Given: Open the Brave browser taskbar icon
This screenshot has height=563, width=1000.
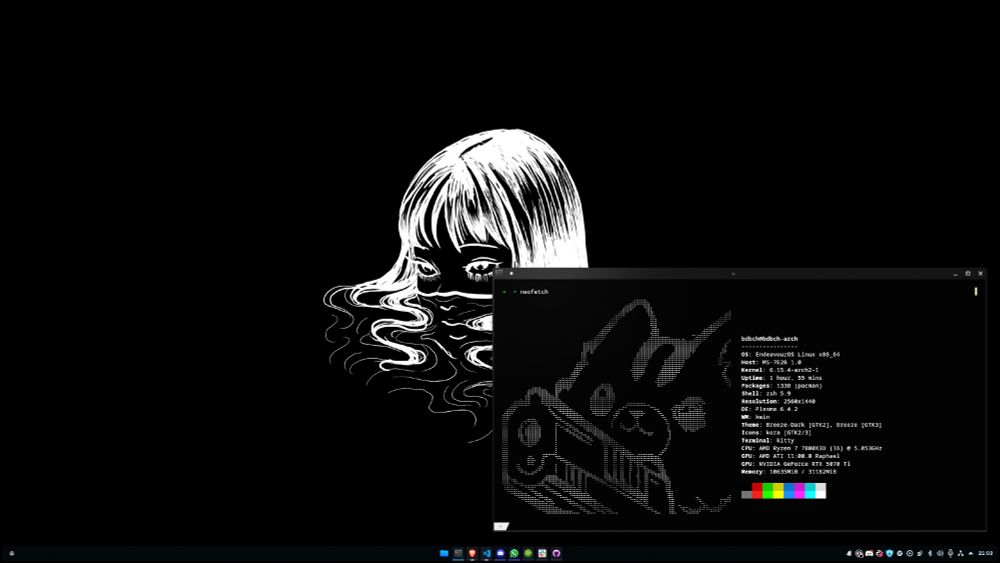Looking at the screenshot, I should (472, 553).
